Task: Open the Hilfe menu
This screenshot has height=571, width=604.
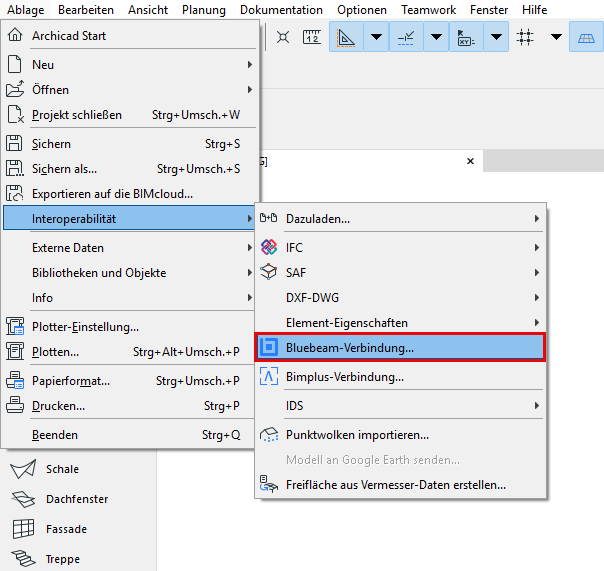Action: 534,10
